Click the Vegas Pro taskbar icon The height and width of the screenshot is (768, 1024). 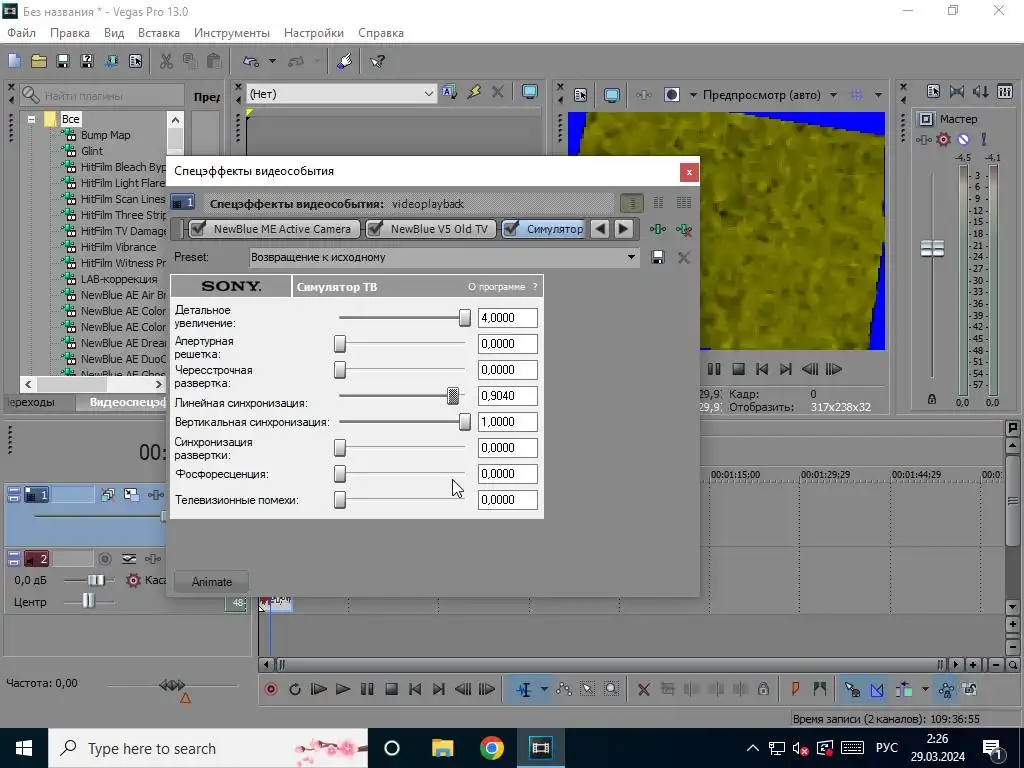(541, 748)
